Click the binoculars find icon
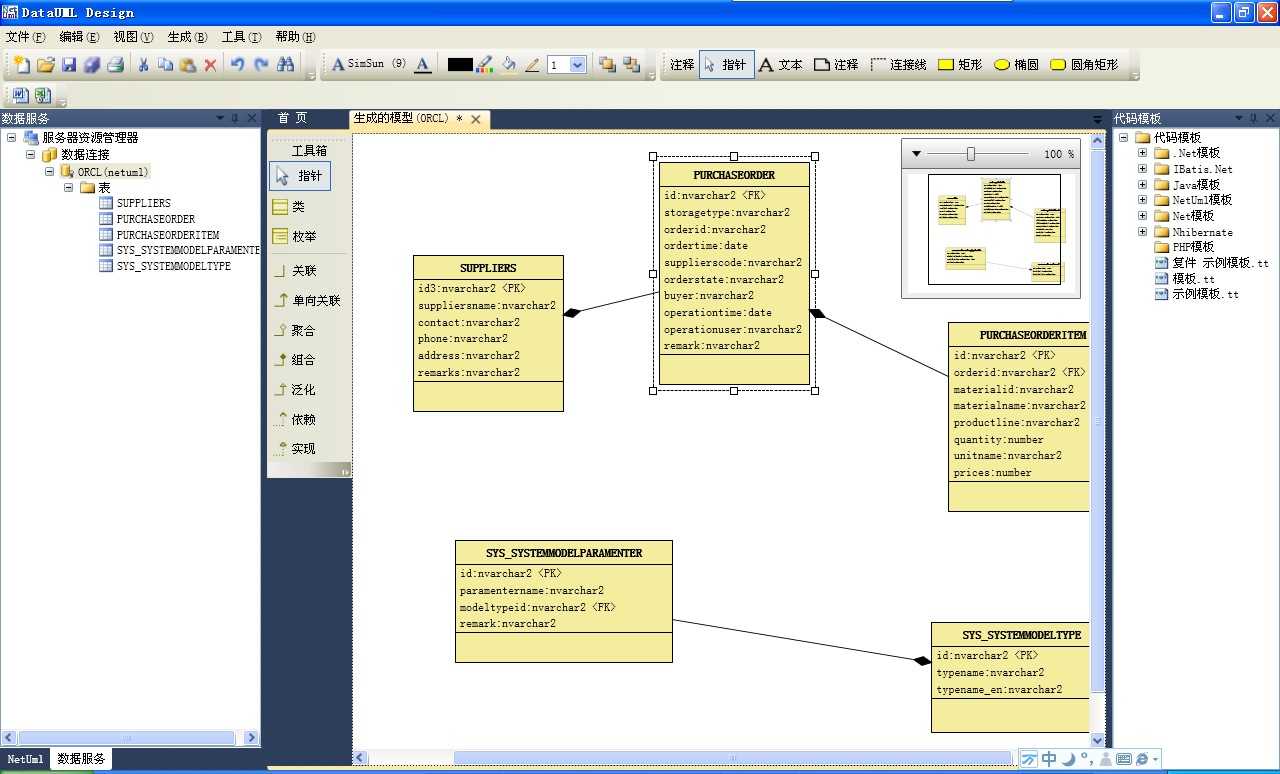The width and height of the screenshot is (1280, 774). (286, 64)
